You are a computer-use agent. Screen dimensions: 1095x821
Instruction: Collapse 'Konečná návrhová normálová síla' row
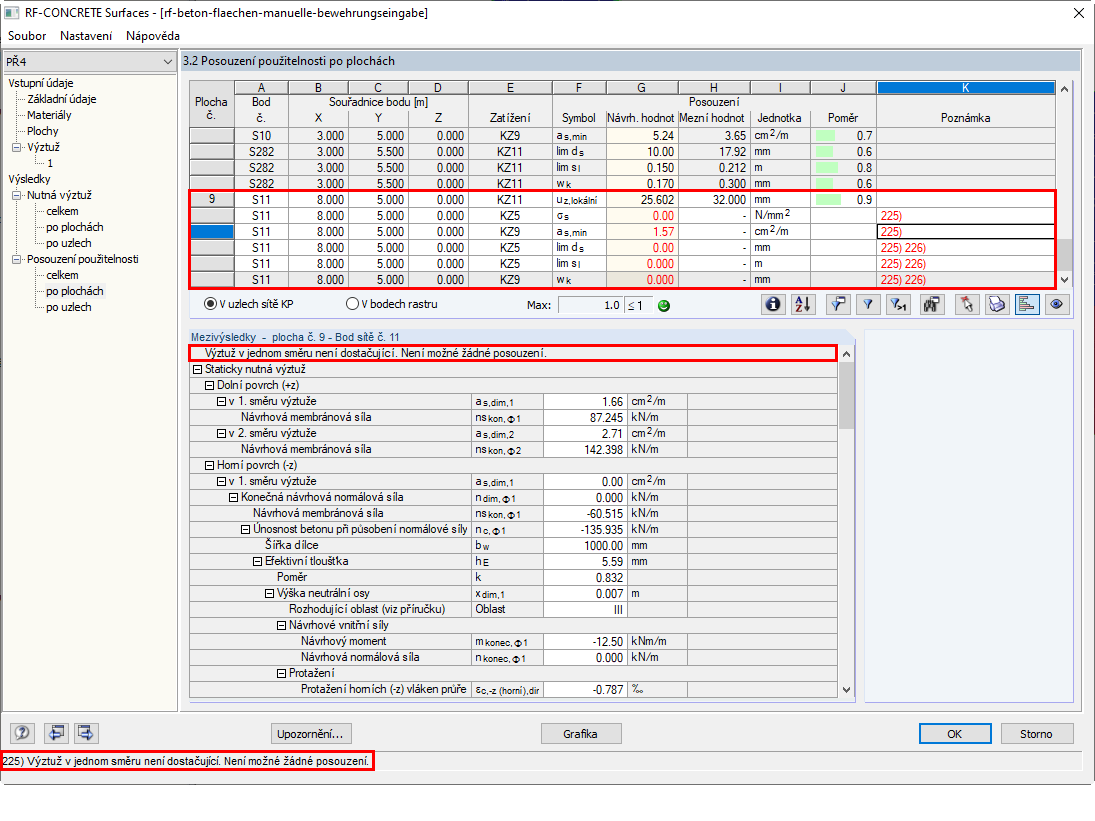click(x=234, y=498)
